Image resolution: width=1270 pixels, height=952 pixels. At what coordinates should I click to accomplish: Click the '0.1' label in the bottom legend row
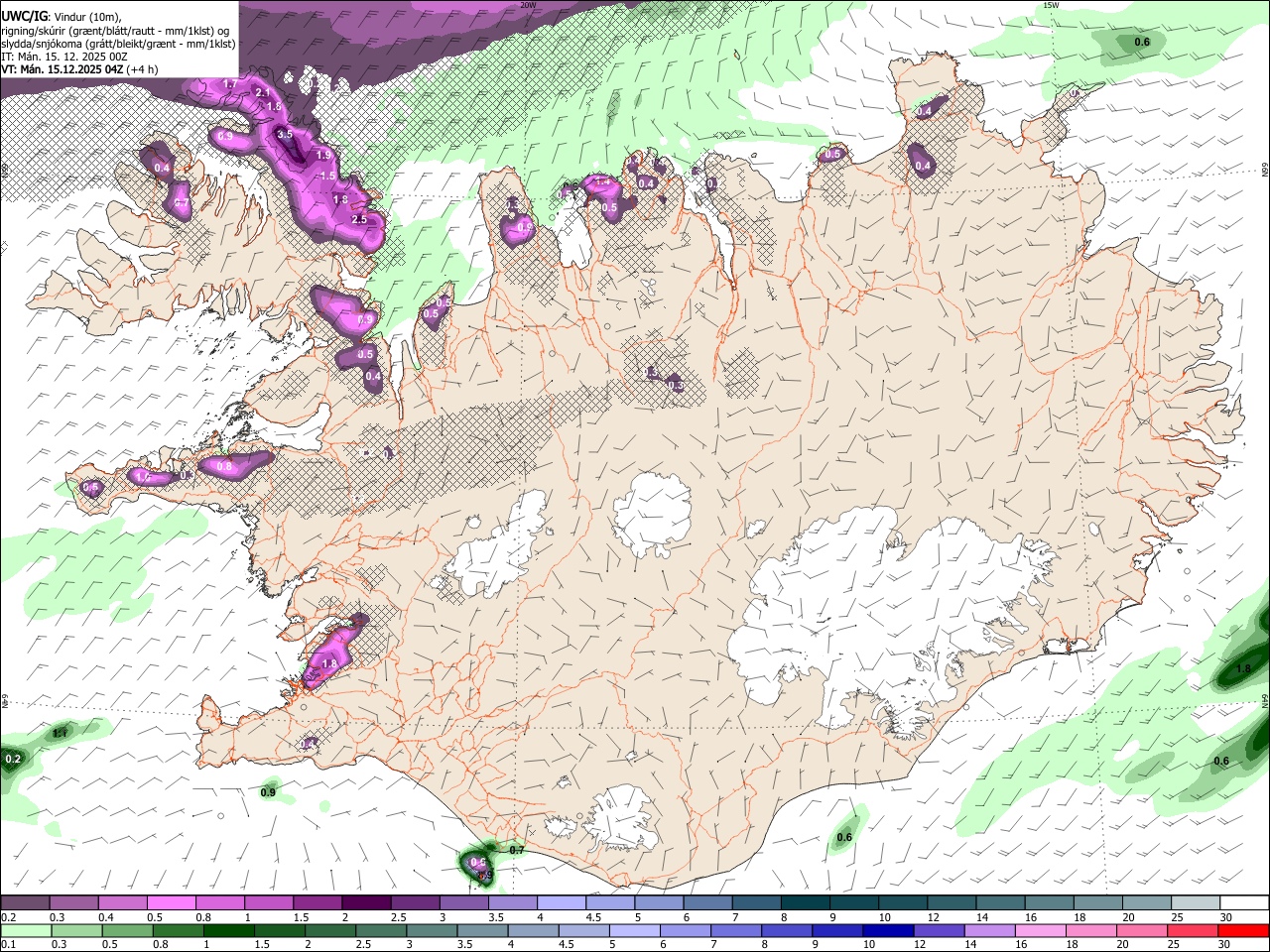click(8, 945)
